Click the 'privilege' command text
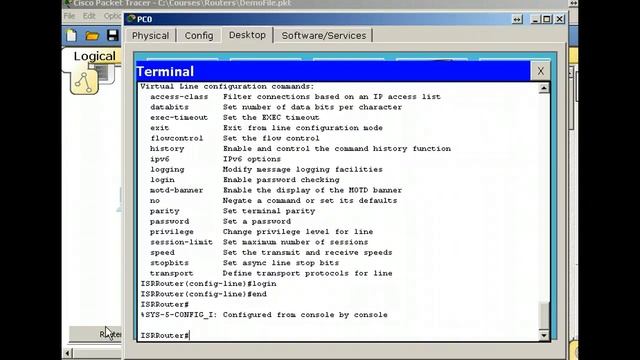This screenshot has width=640, height=360. click(172, 232)
